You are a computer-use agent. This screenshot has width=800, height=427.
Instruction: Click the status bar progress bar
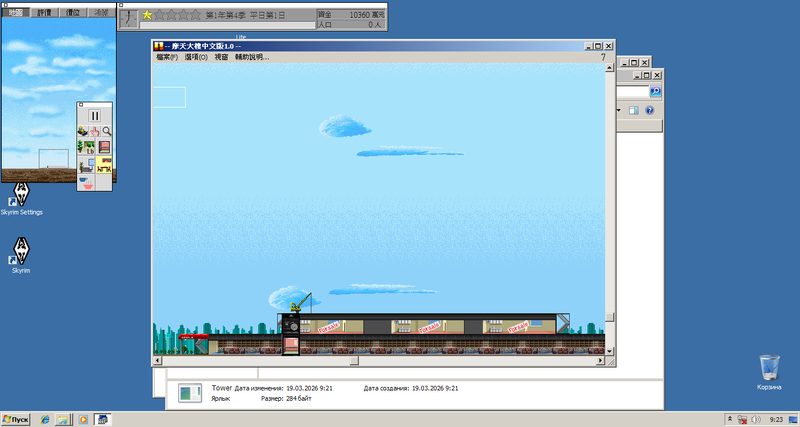coord(228,25)
